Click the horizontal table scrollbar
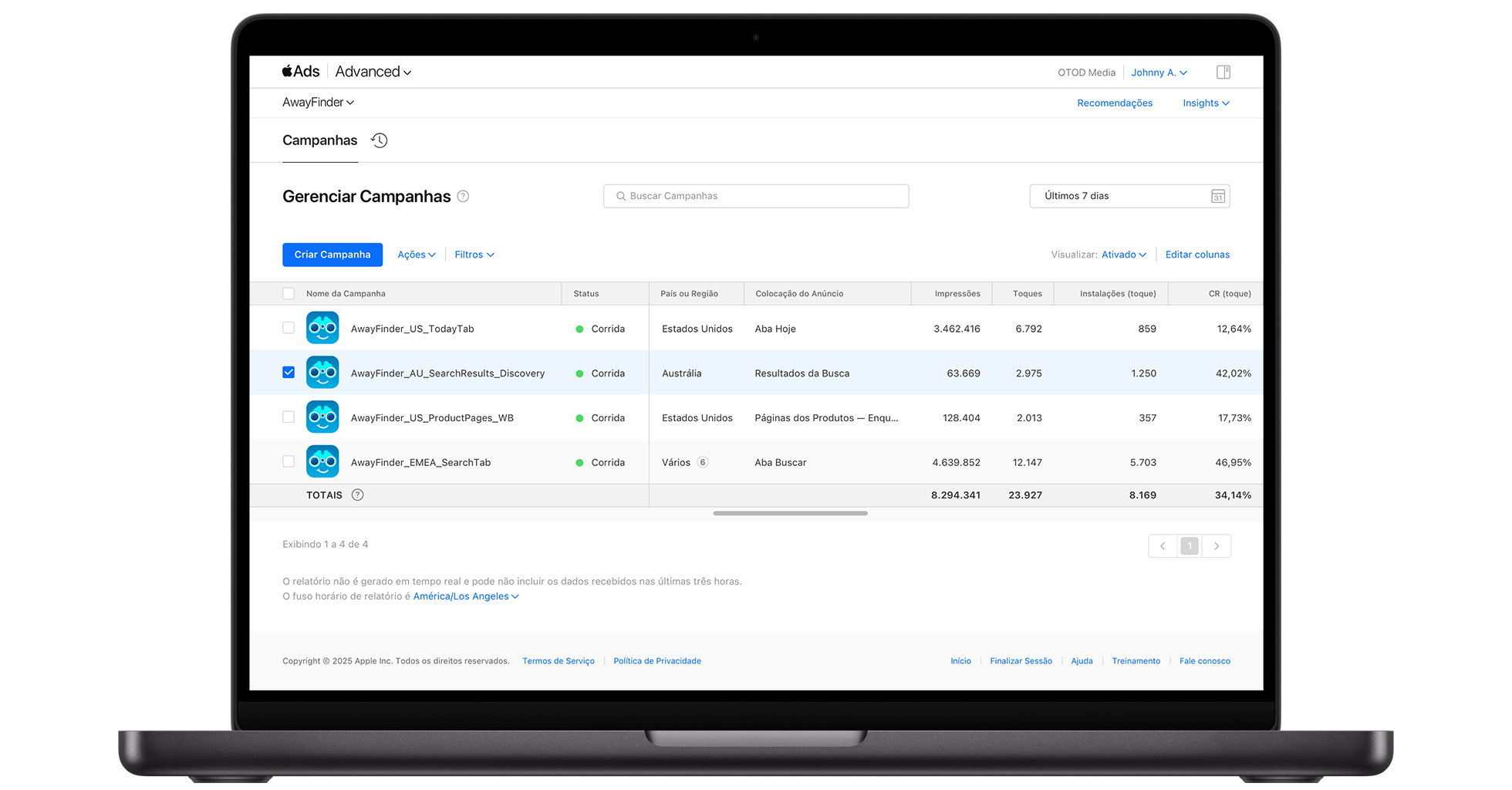1512x790 pixels. 790,513
